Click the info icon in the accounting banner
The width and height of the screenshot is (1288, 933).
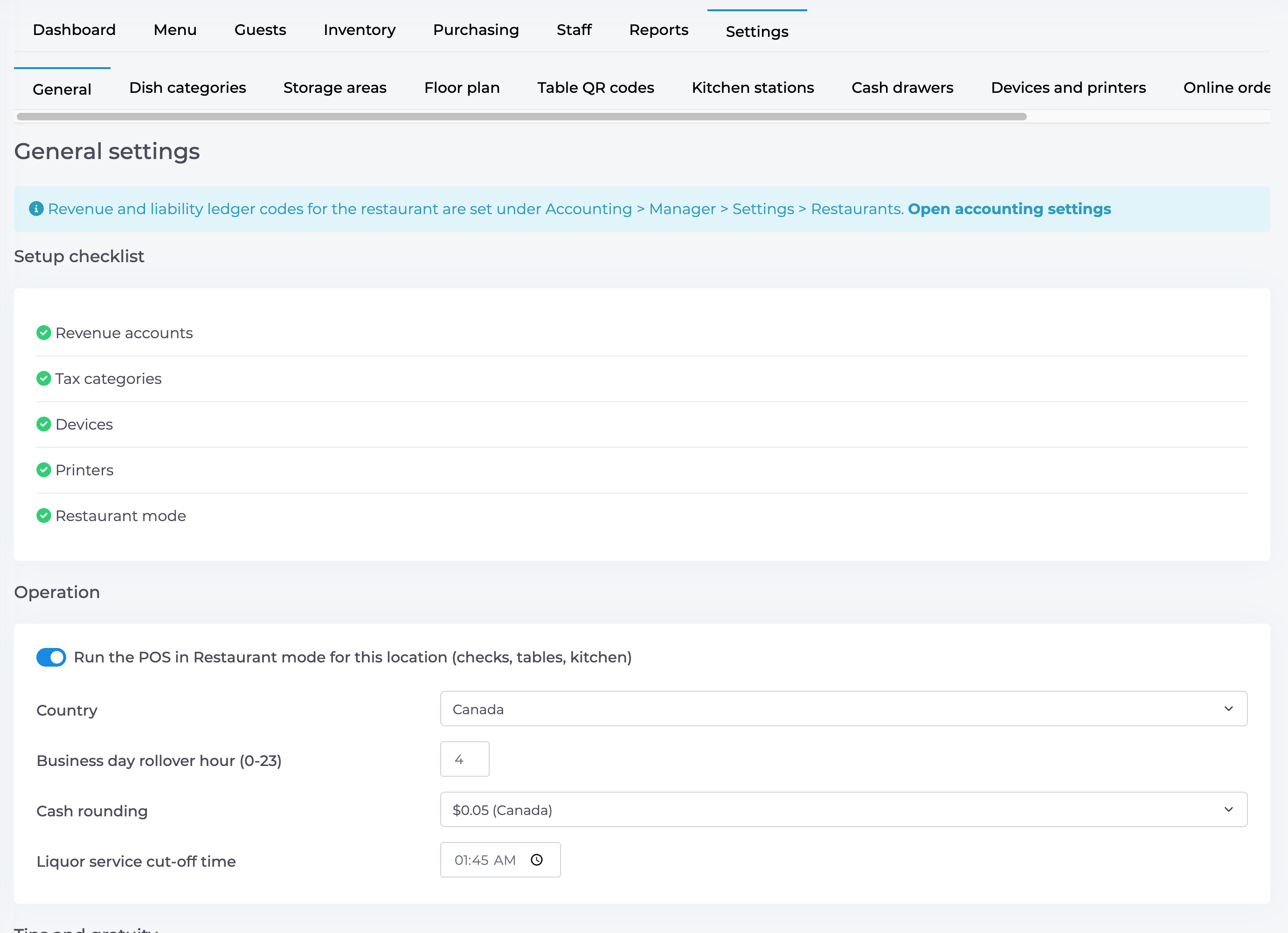(x=36, y=209)
